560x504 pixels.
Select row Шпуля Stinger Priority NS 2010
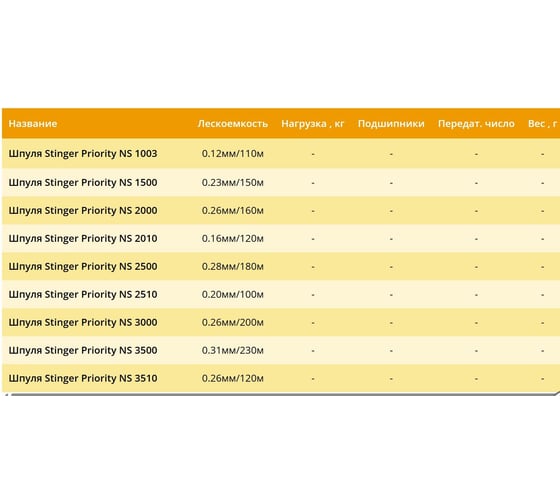tap(281, 238)
